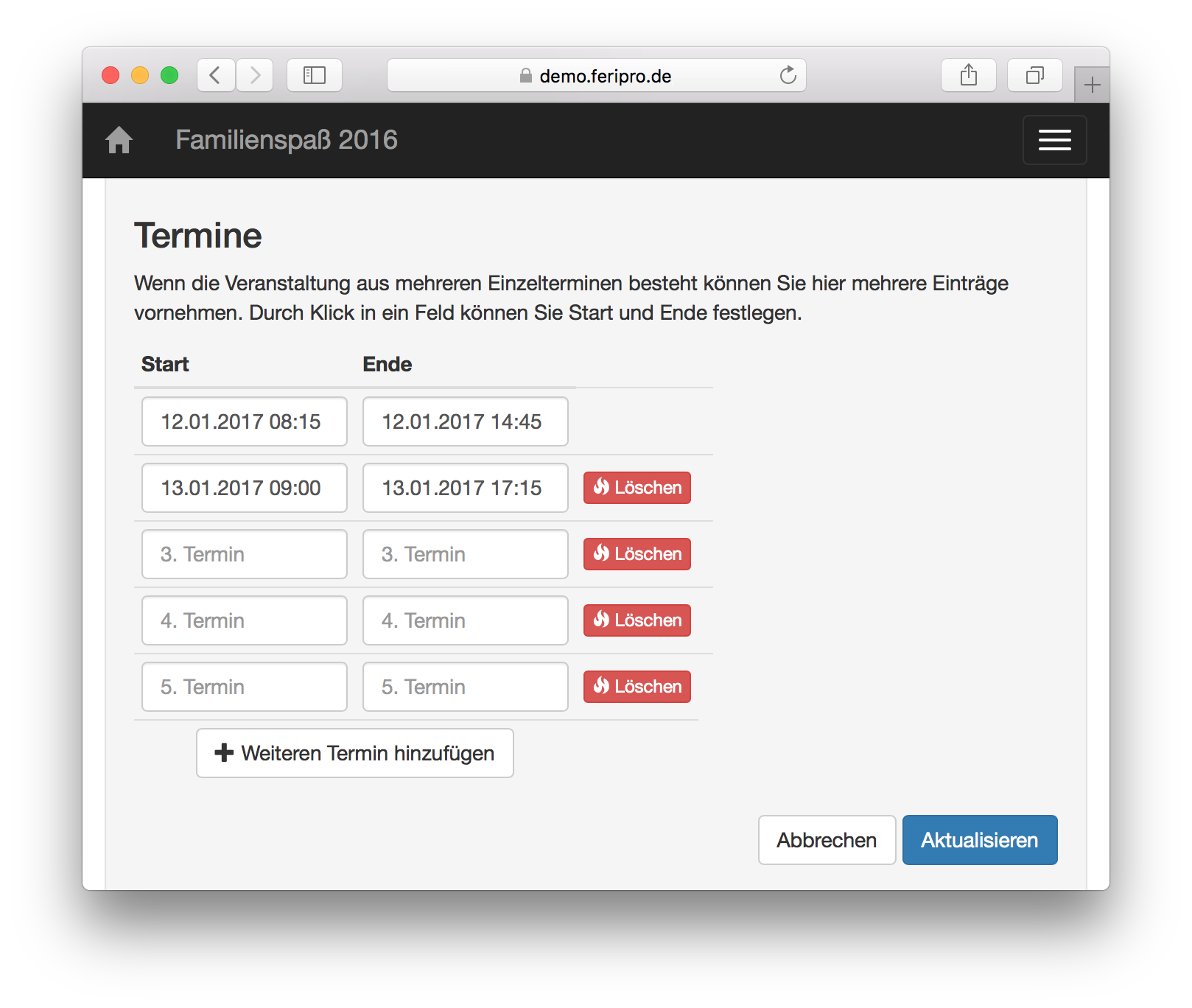Focus the empty 3. Termin start field
Screen dimensions: 1192x1008
tap(244, 554)
